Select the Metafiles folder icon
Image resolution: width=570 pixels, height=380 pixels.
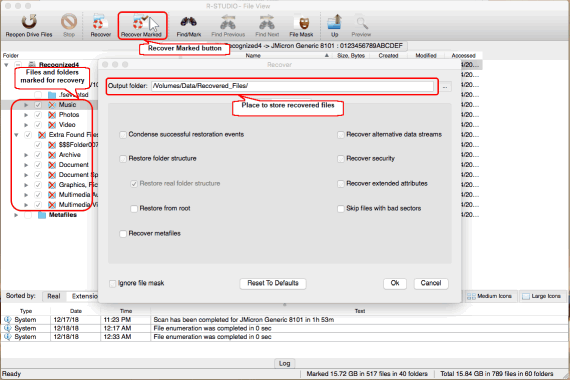(42, 215)
